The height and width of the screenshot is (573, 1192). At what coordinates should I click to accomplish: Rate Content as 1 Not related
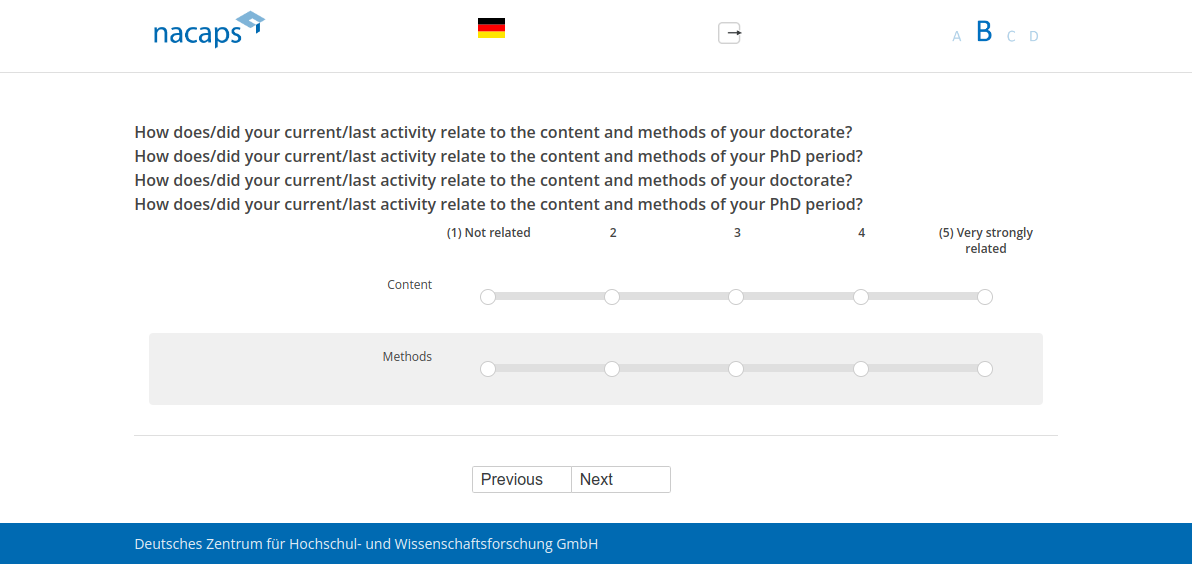click(x=488, y=297)
